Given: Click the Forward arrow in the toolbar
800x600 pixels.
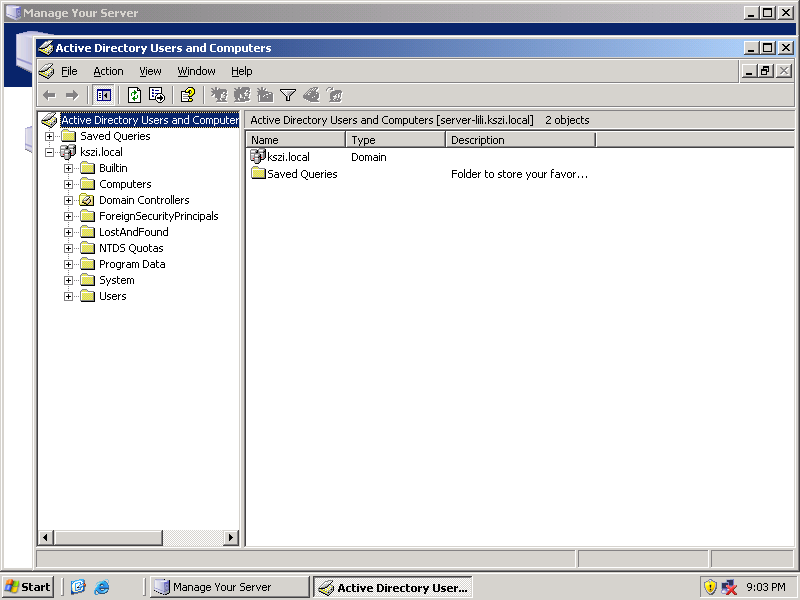Looking at the screenshot, I should [72, 95].
